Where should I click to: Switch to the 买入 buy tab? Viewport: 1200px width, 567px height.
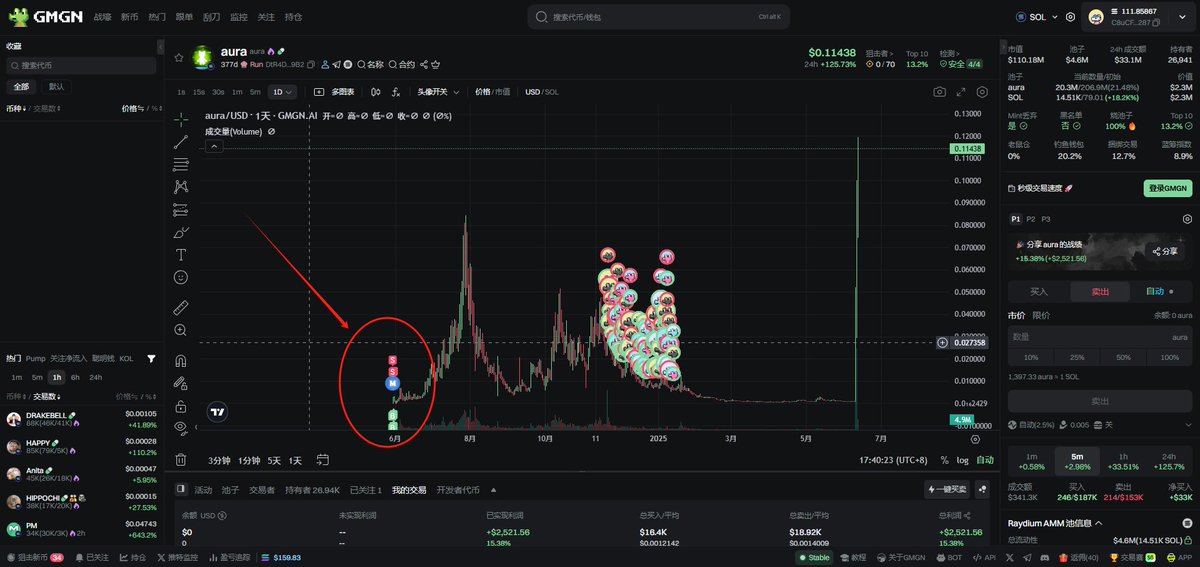[1039, 291]
